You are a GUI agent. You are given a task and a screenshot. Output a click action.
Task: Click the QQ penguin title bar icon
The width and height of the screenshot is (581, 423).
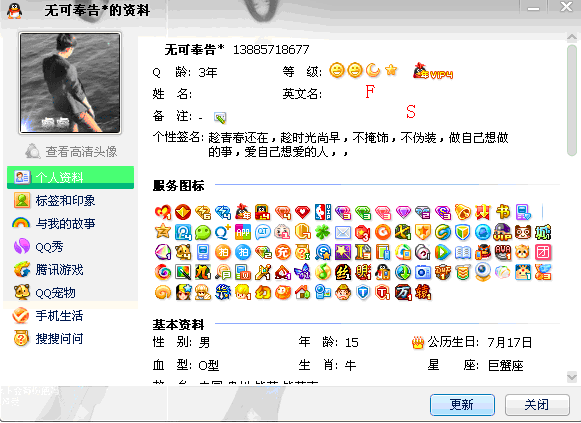click(x=14, y=10)
